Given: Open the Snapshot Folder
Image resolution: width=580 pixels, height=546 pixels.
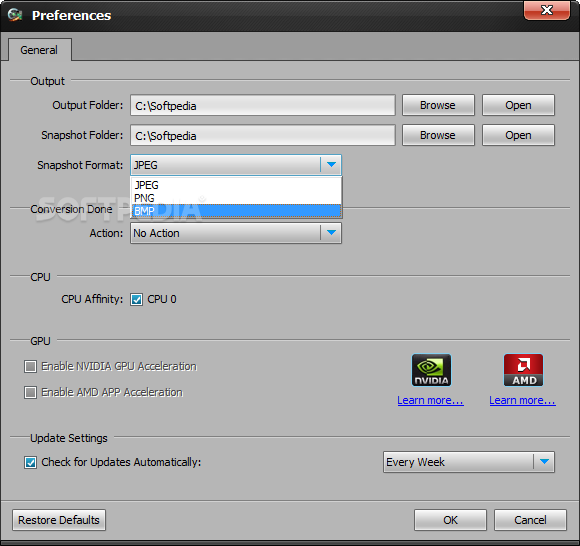Looking at the screenshot, I should (x=518, y=135).
